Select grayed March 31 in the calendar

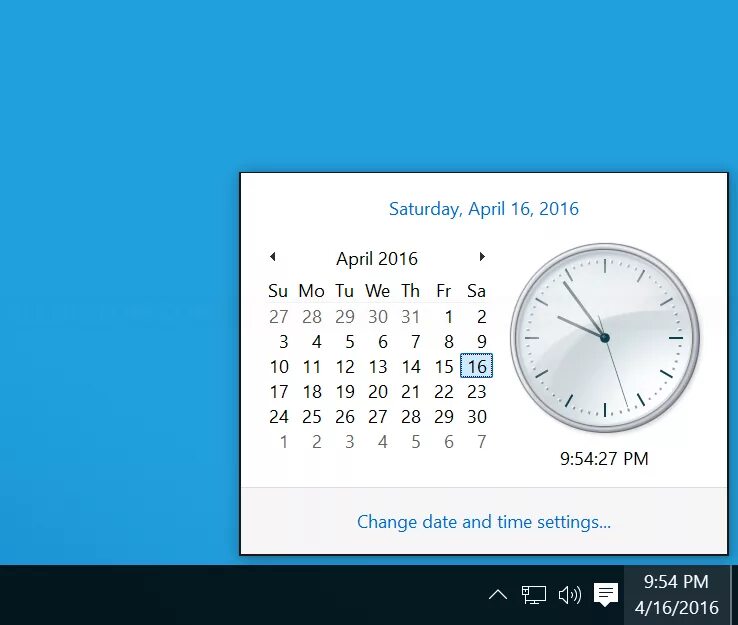411,317
